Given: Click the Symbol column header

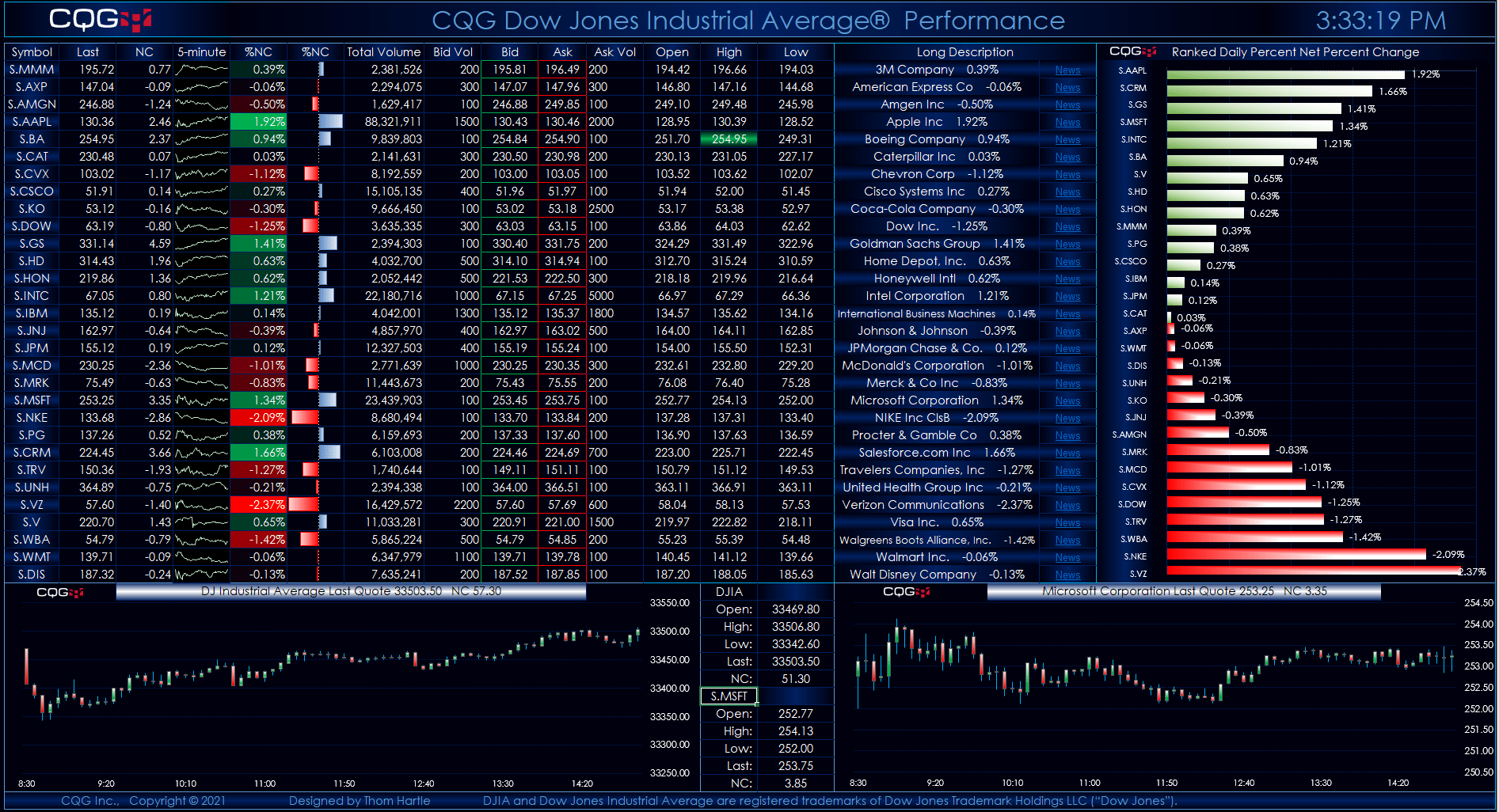Looking at the screenshot, I should coord(31,52).
